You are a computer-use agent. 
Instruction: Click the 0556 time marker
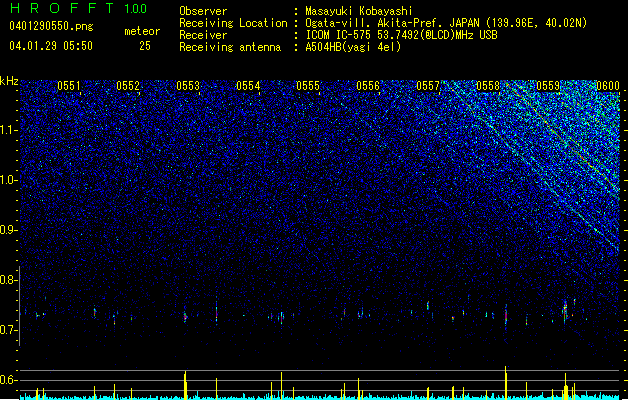(368, 86)
